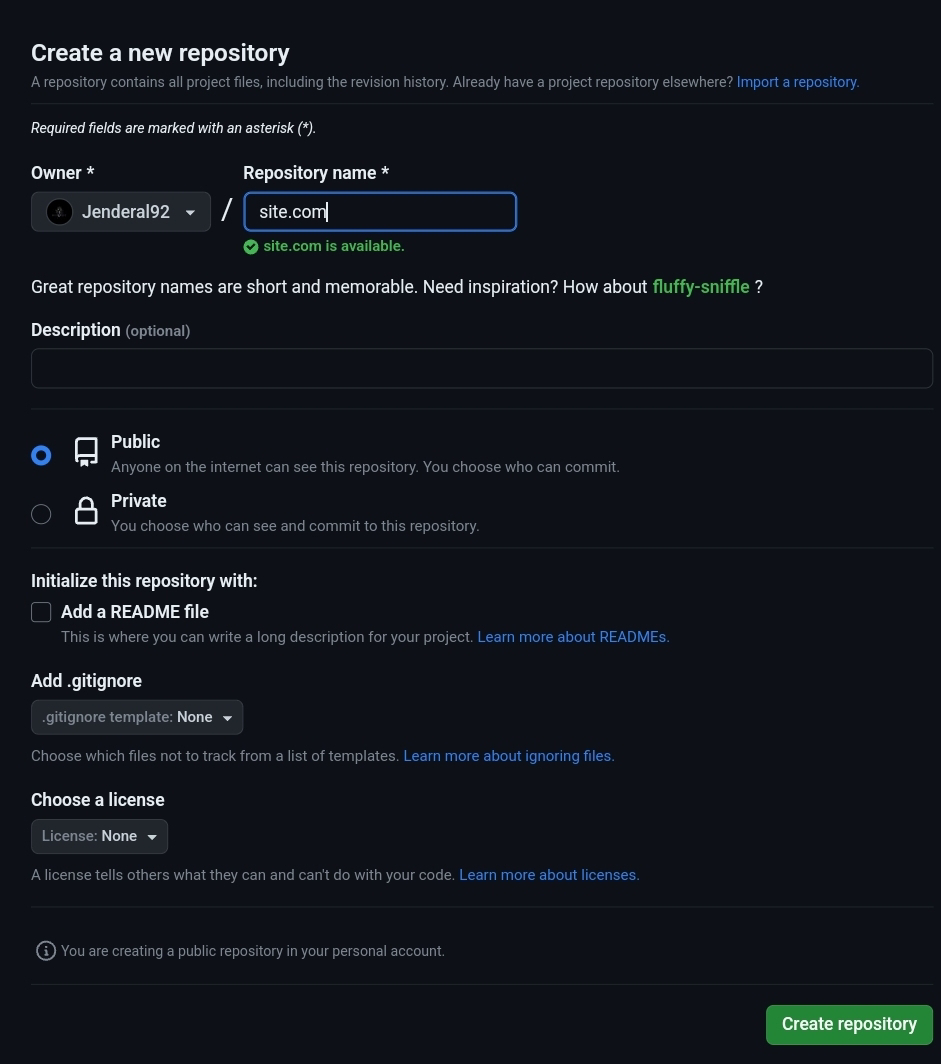This screenshot has height=1064, width=941.
Task: Click the private repository lock icon
Action: click(86, 511)
